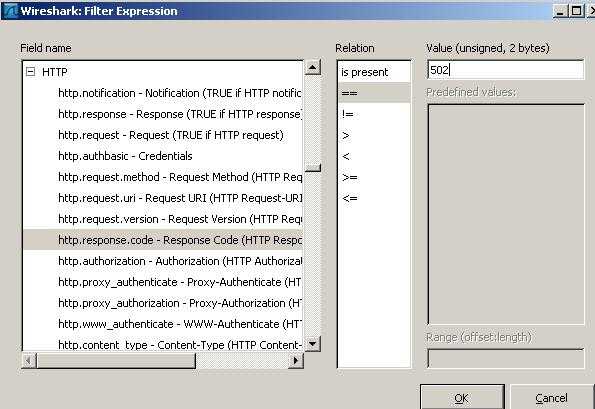Screen dimensions: 595x409
Task: Choose the < relation
Action: pos(374,156)
